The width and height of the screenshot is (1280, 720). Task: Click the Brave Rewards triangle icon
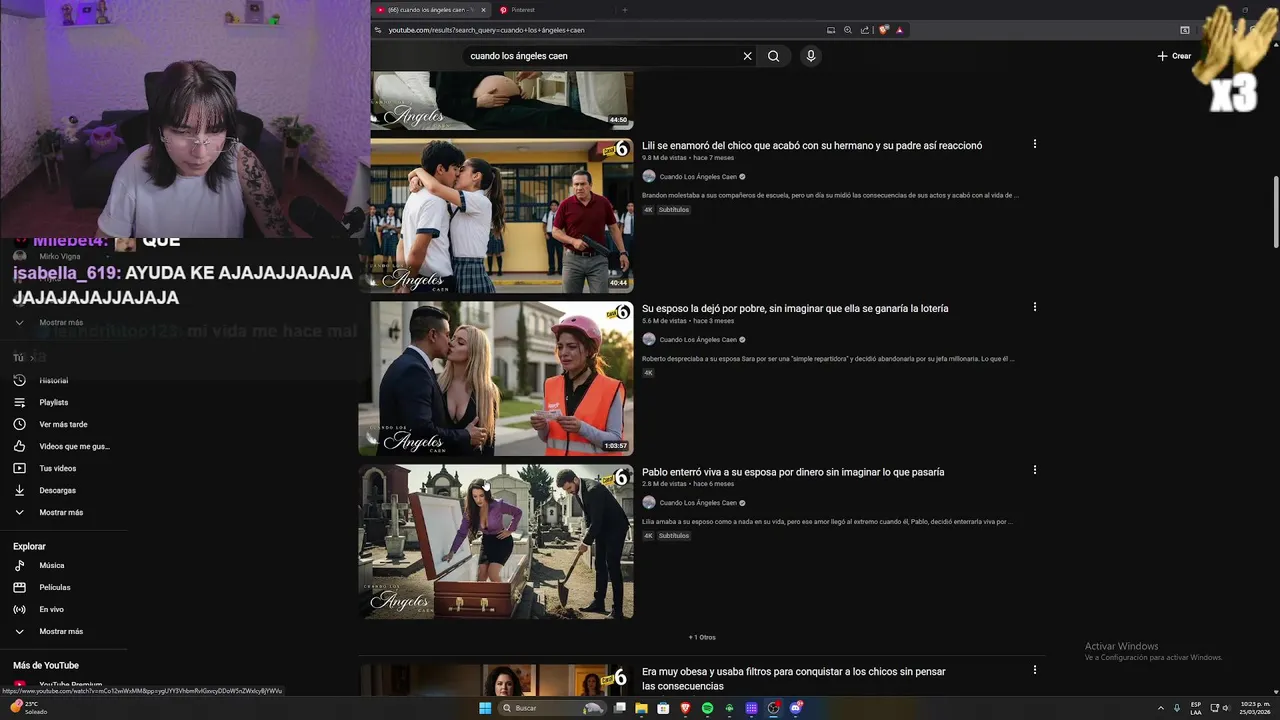(899, 30)
